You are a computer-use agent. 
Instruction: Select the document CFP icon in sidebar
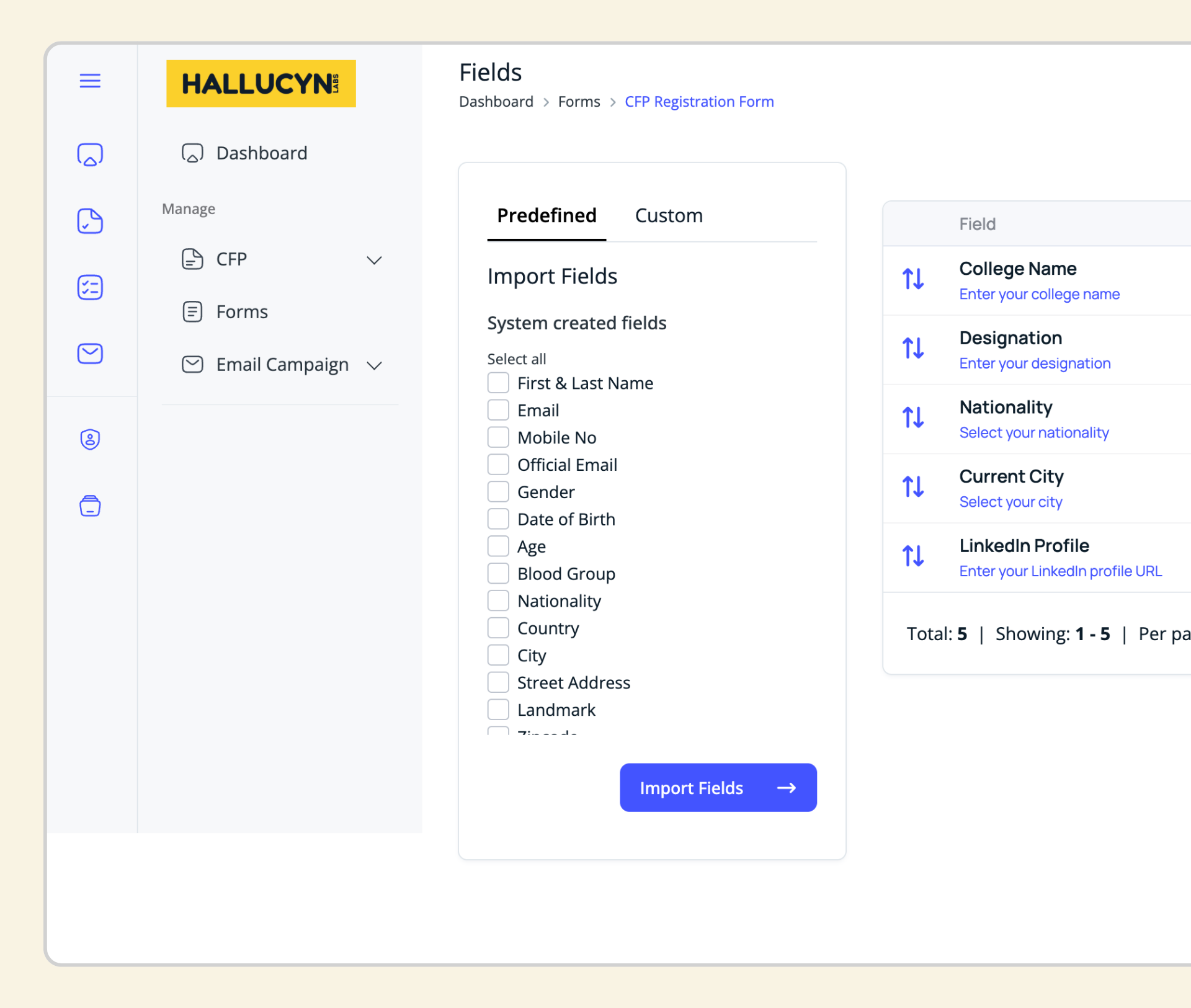coord(90,221)
